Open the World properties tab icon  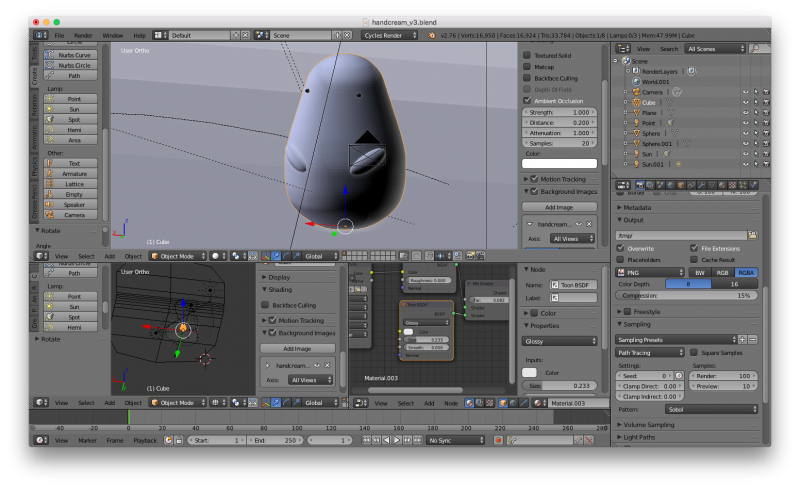click(670, 185)
